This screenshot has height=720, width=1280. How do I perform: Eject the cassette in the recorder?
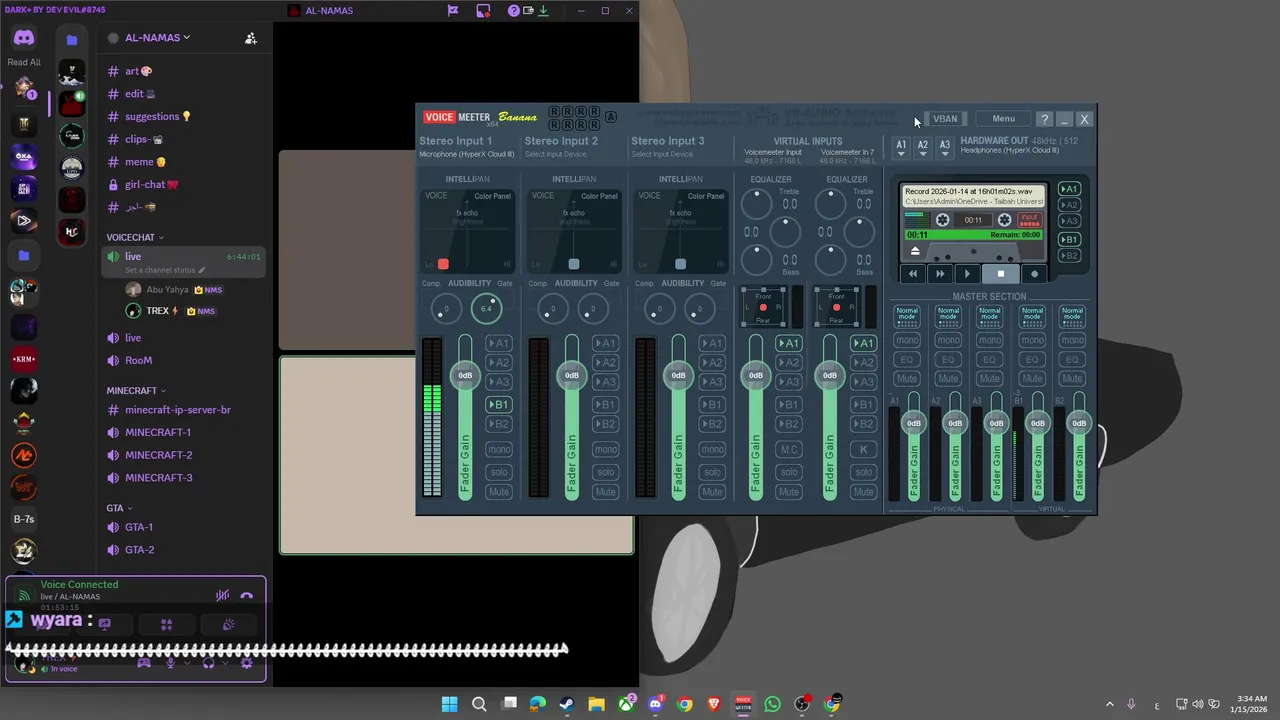point(915,251)
